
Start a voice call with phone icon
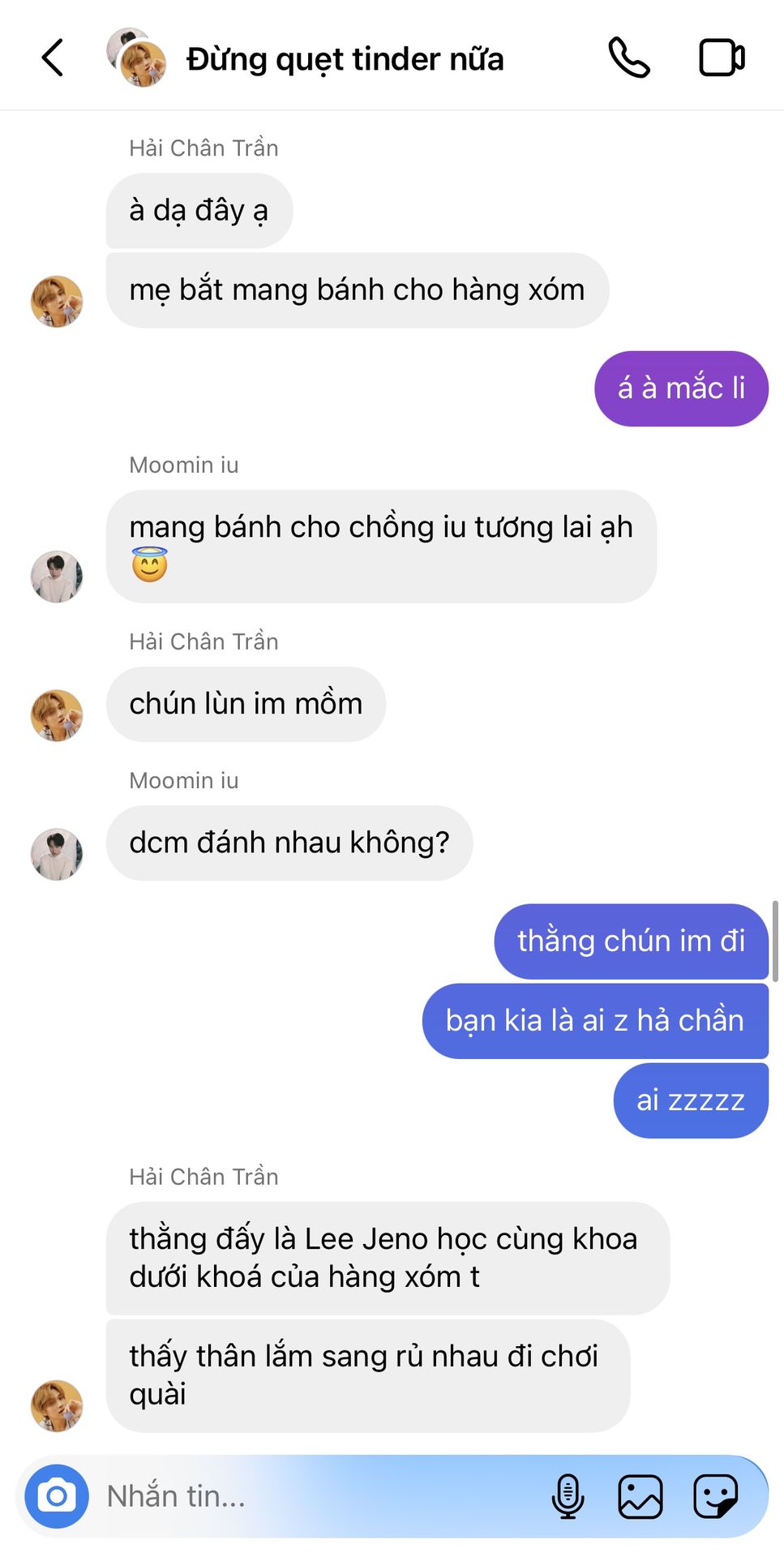629,58
